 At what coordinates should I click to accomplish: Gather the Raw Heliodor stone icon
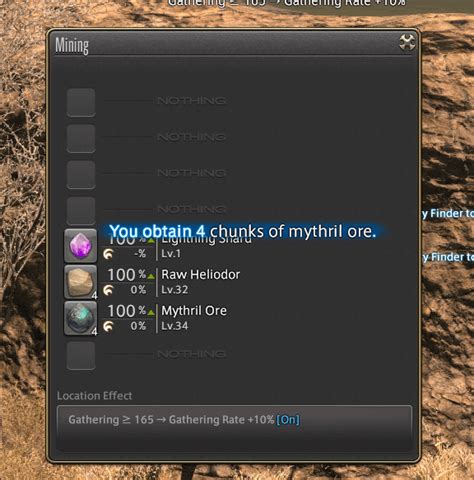pos(80,282)
